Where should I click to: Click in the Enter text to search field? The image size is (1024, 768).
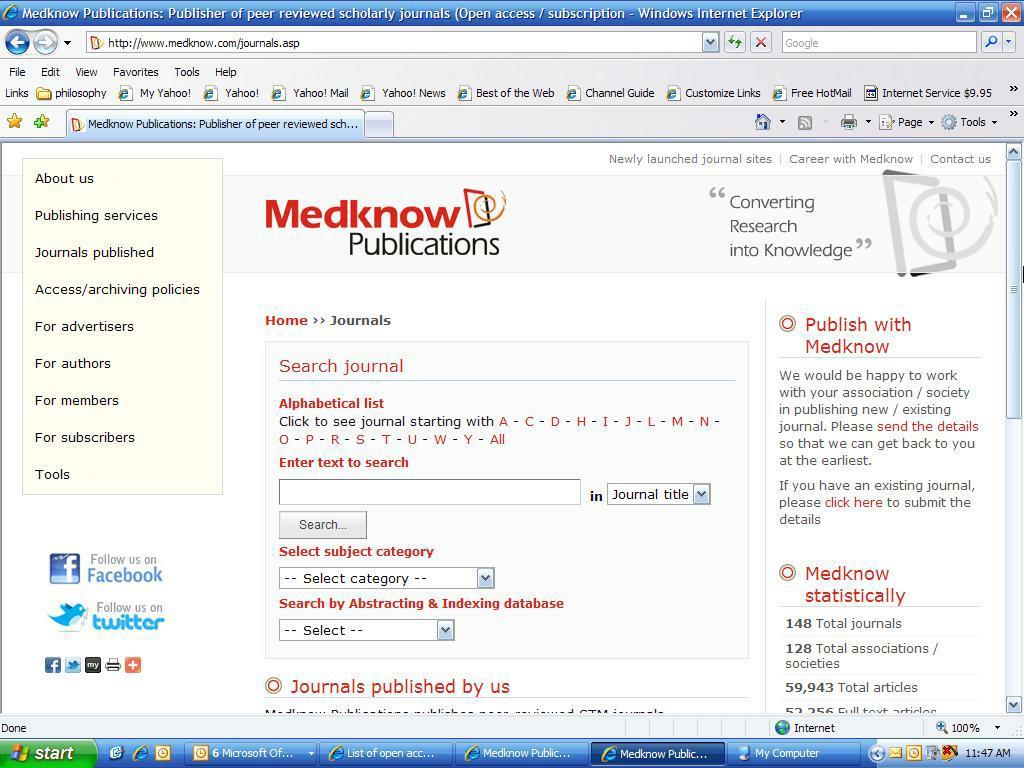(430, 492)
